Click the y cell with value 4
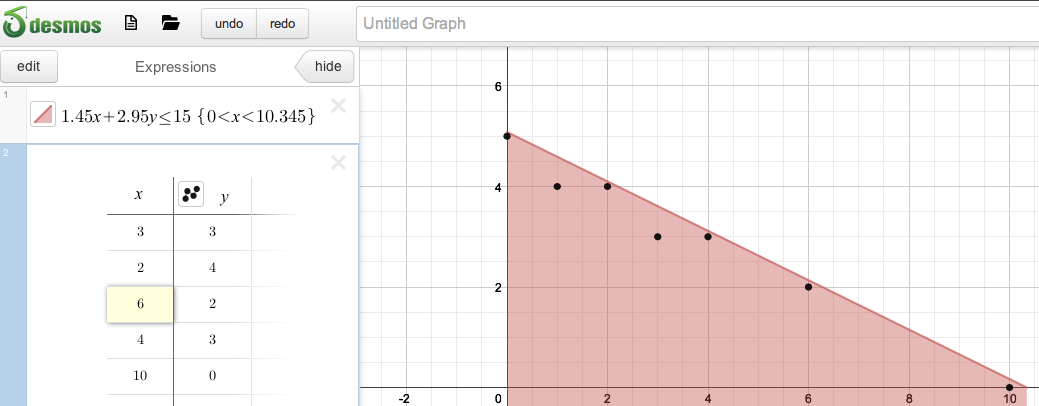This screenshot has width=1039, height=406. click(212, 269)
